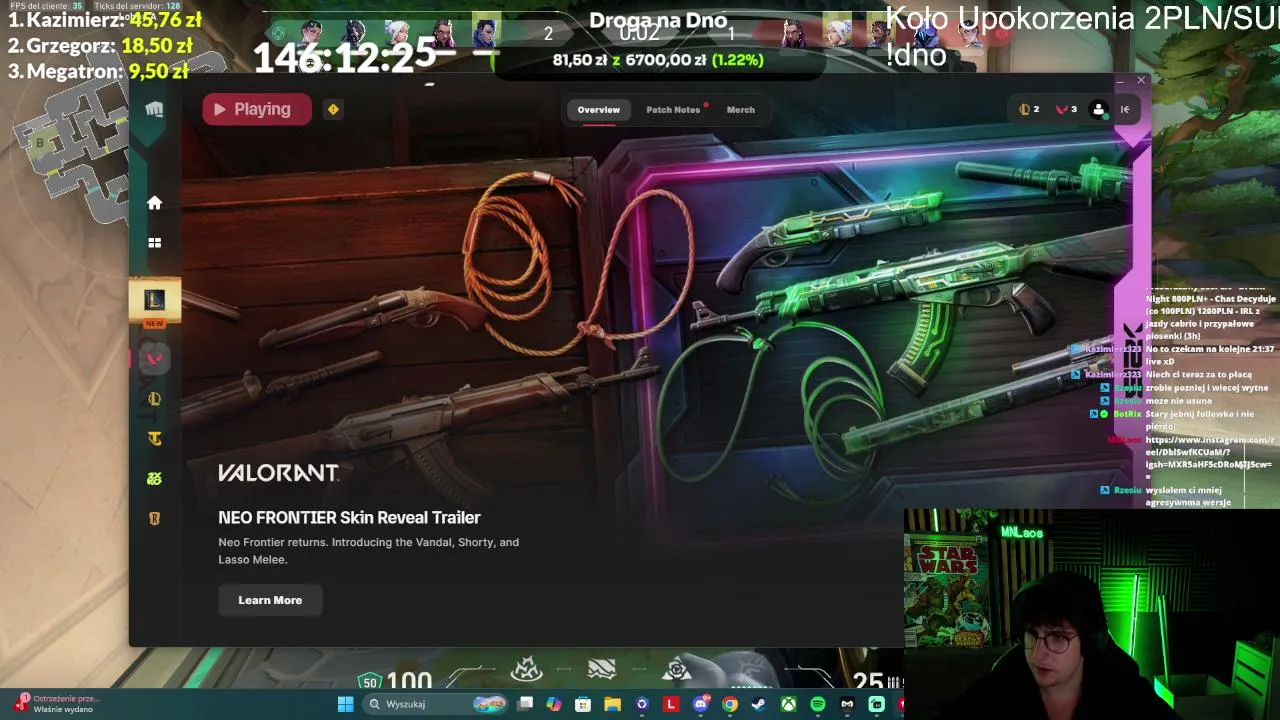The image size is (1280, 720).
Task: Switch to the Overview tab
Action: 599,110
